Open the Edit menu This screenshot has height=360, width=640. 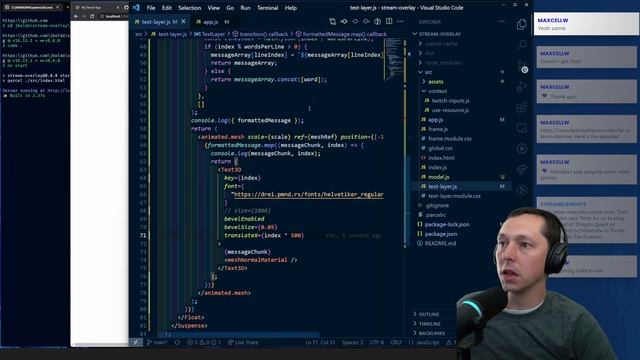pos(167,8)
